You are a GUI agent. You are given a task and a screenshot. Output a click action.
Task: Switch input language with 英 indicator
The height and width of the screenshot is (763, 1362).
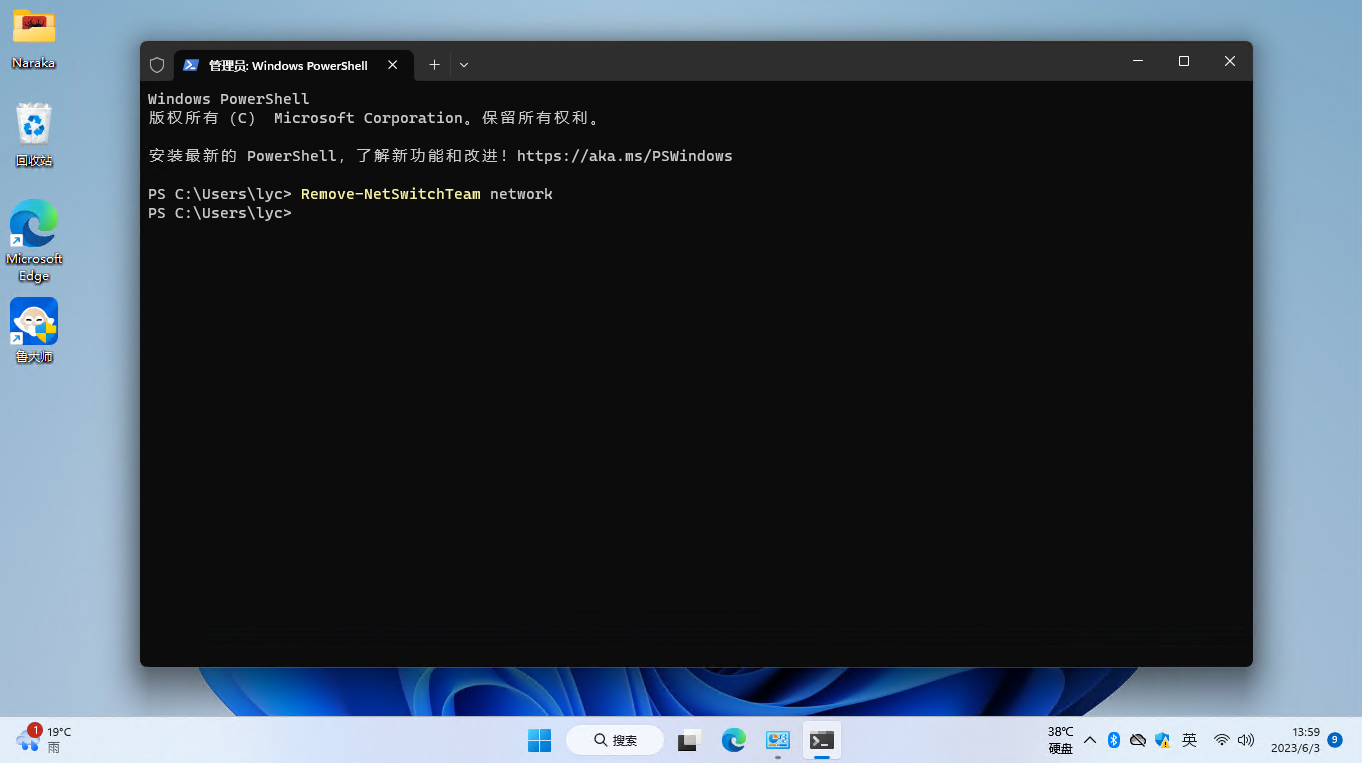coord(1189,740)
